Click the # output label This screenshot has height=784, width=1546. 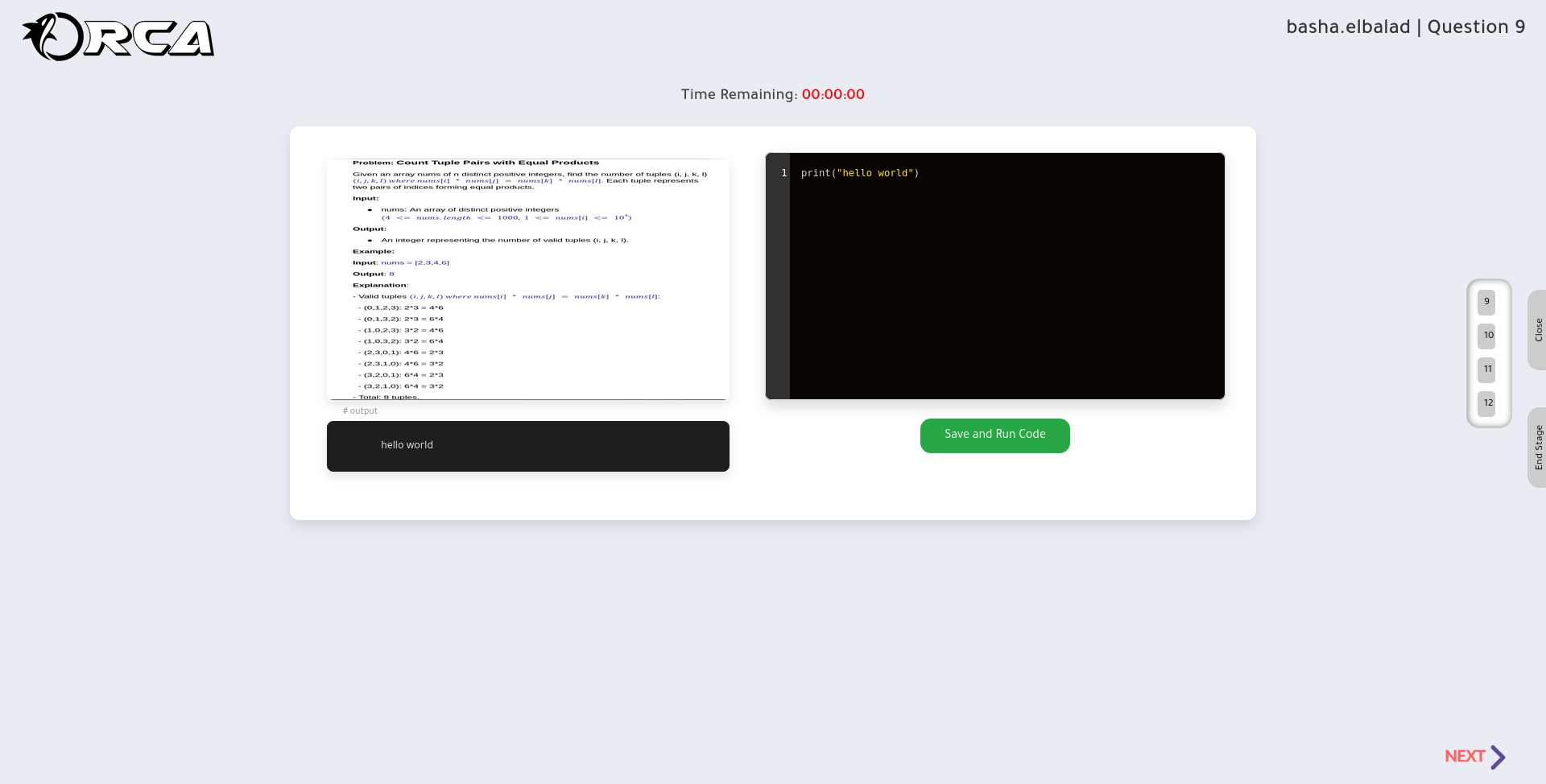360,411
